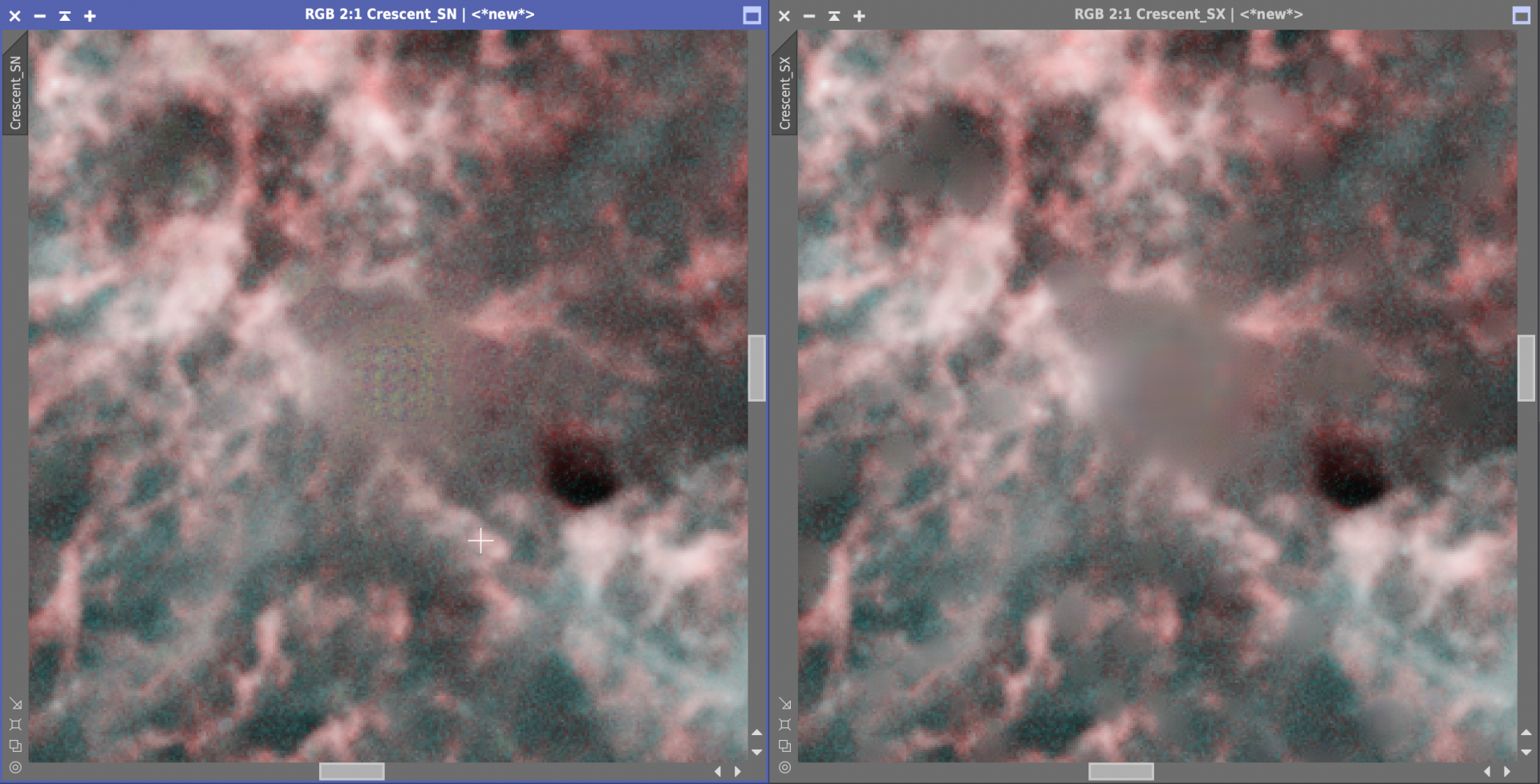This screenshot has width=1540, height=784.
Task: Click the down scroll arrow in Crescent_SX window
Action: [1526, 752]
